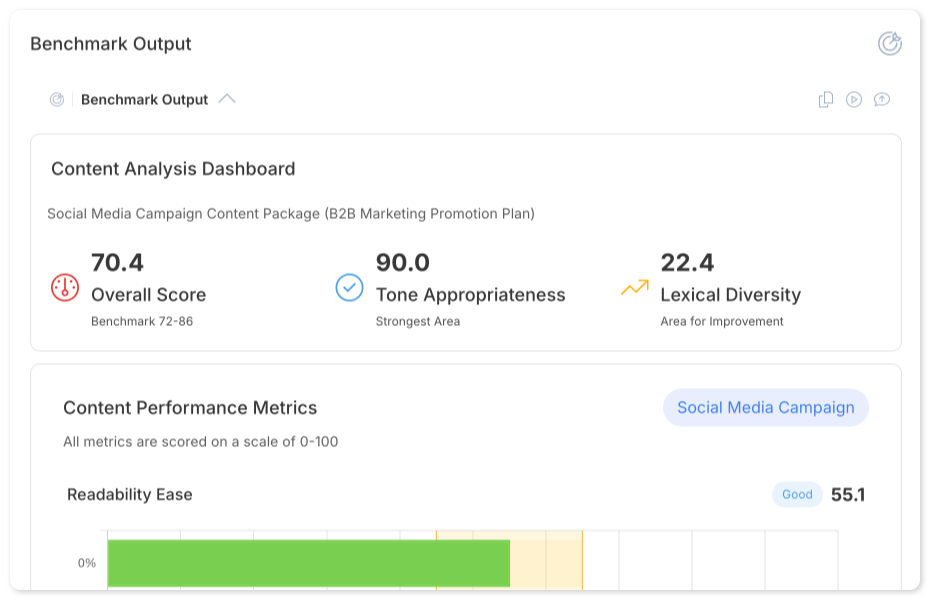
Task: Click the chevron next to Benchmark Output header
Action: (x=228, y=99)
